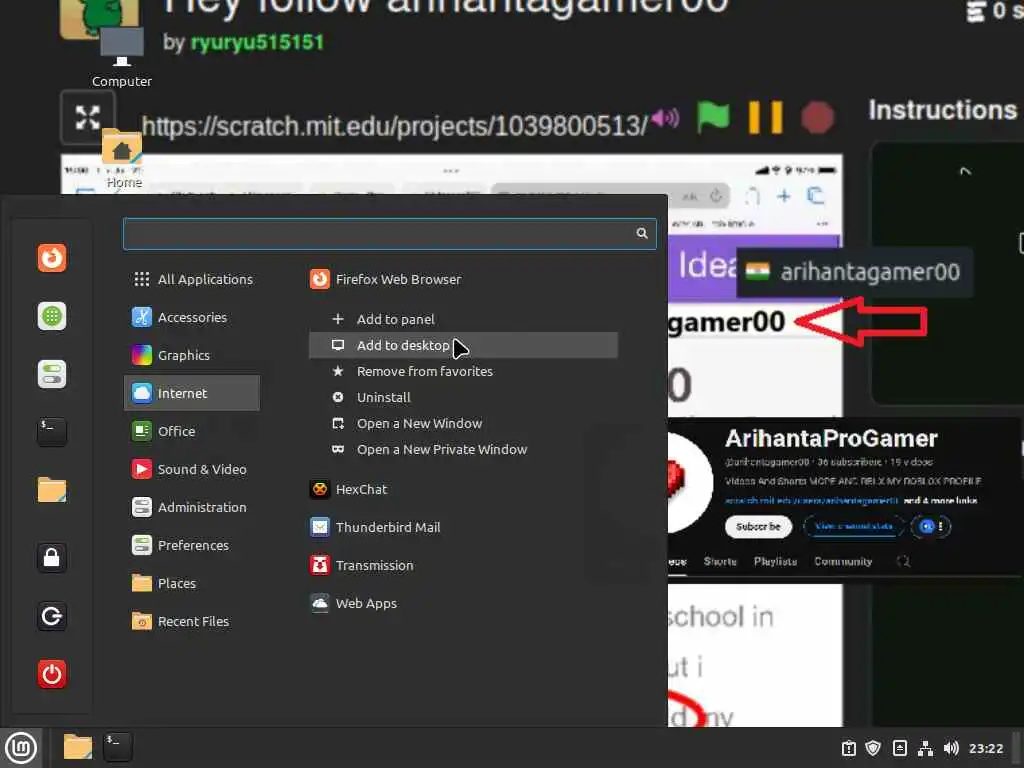Choose Add to desktop option
Image resolution: width=1024 pixels, height=768 pixels.
pyautogui.click(x=463, y=345)
